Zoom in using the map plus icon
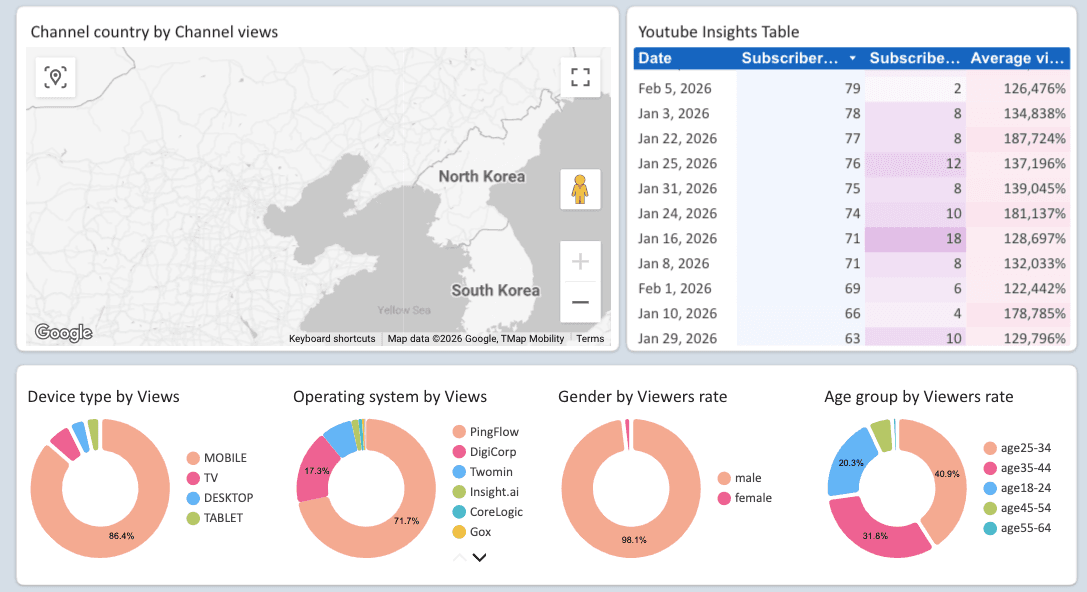 (580, 260)
